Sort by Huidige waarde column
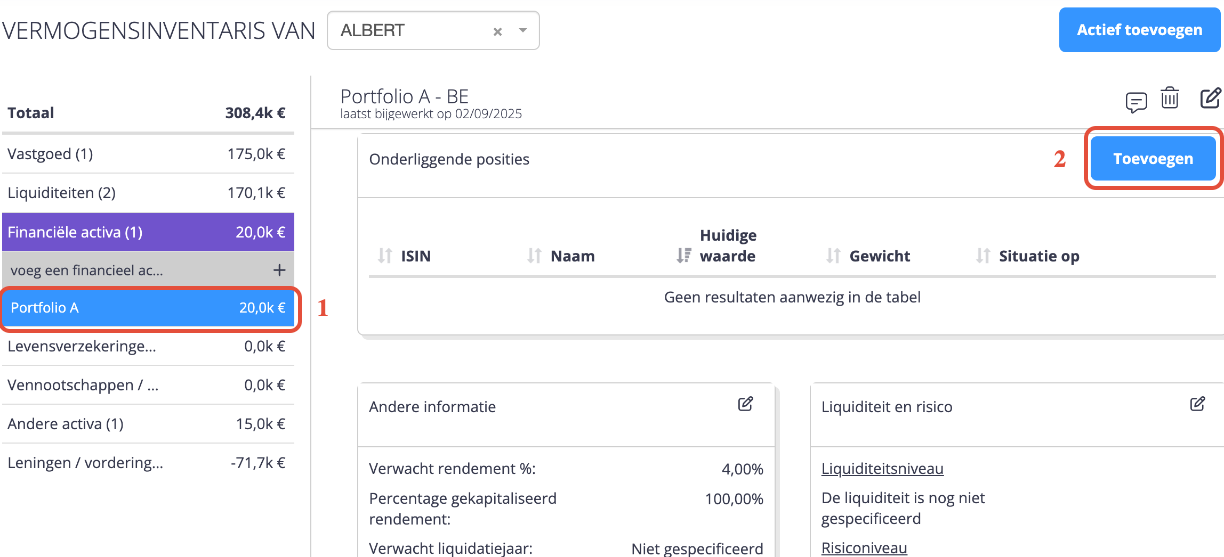 [684, 256]
